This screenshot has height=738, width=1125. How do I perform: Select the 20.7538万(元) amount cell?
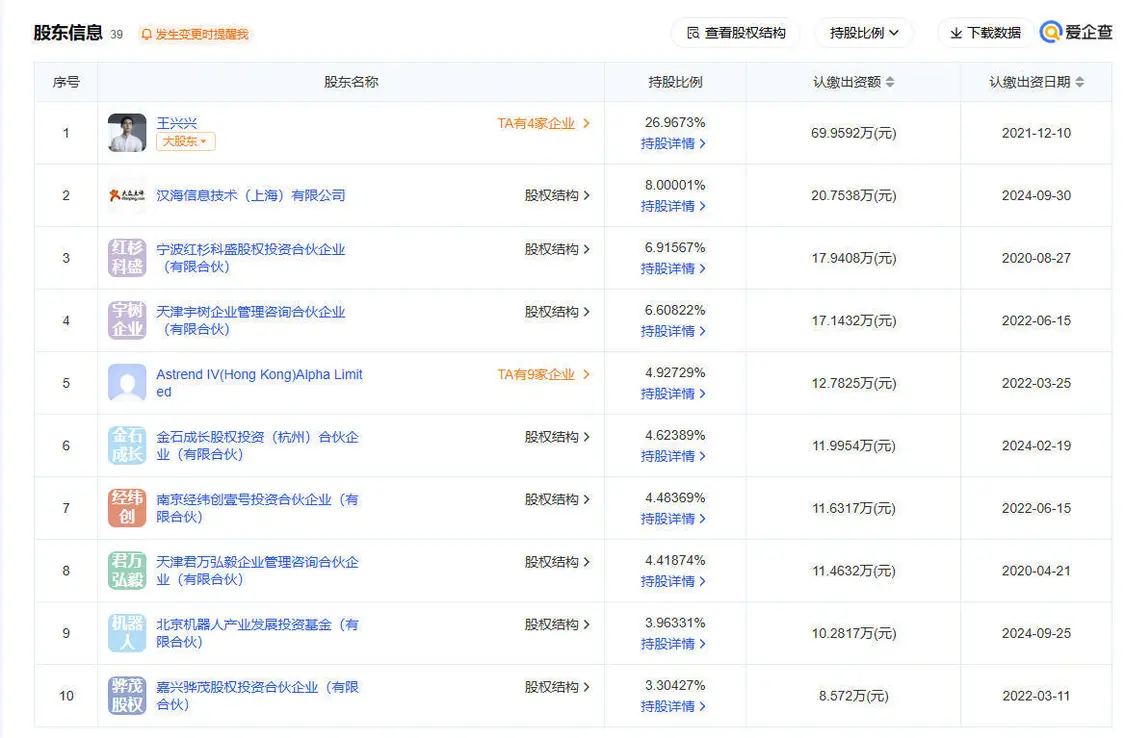tap(854, 195)
